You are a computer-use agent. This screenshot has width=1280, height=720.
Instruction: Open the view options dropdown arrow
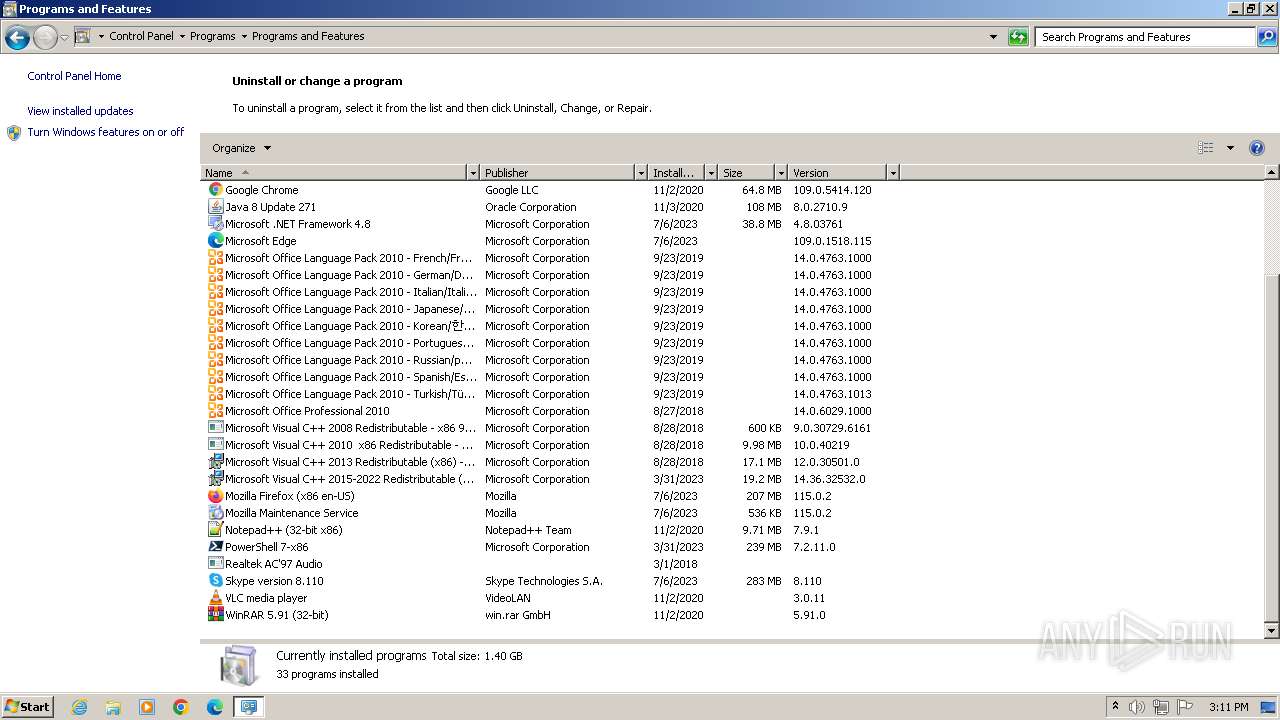(1230, 148)
